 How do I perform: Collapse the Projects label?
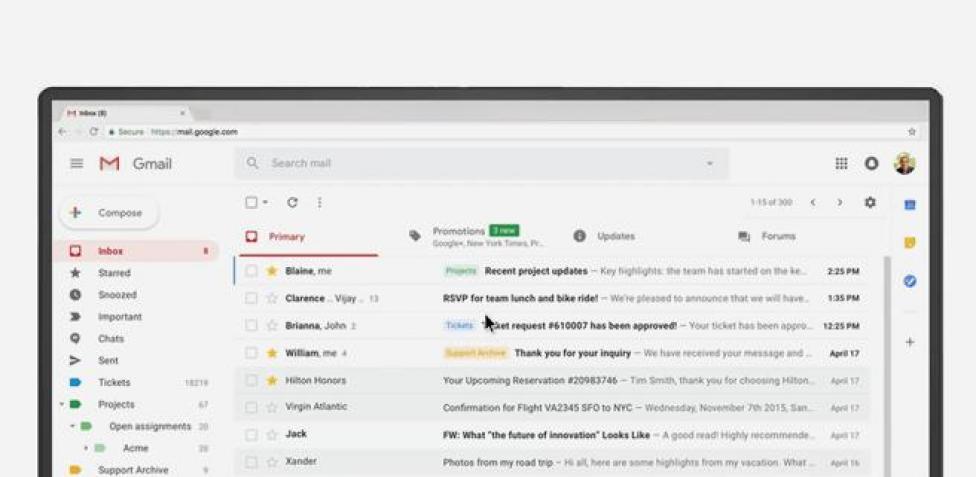click(x=62, y=404)
